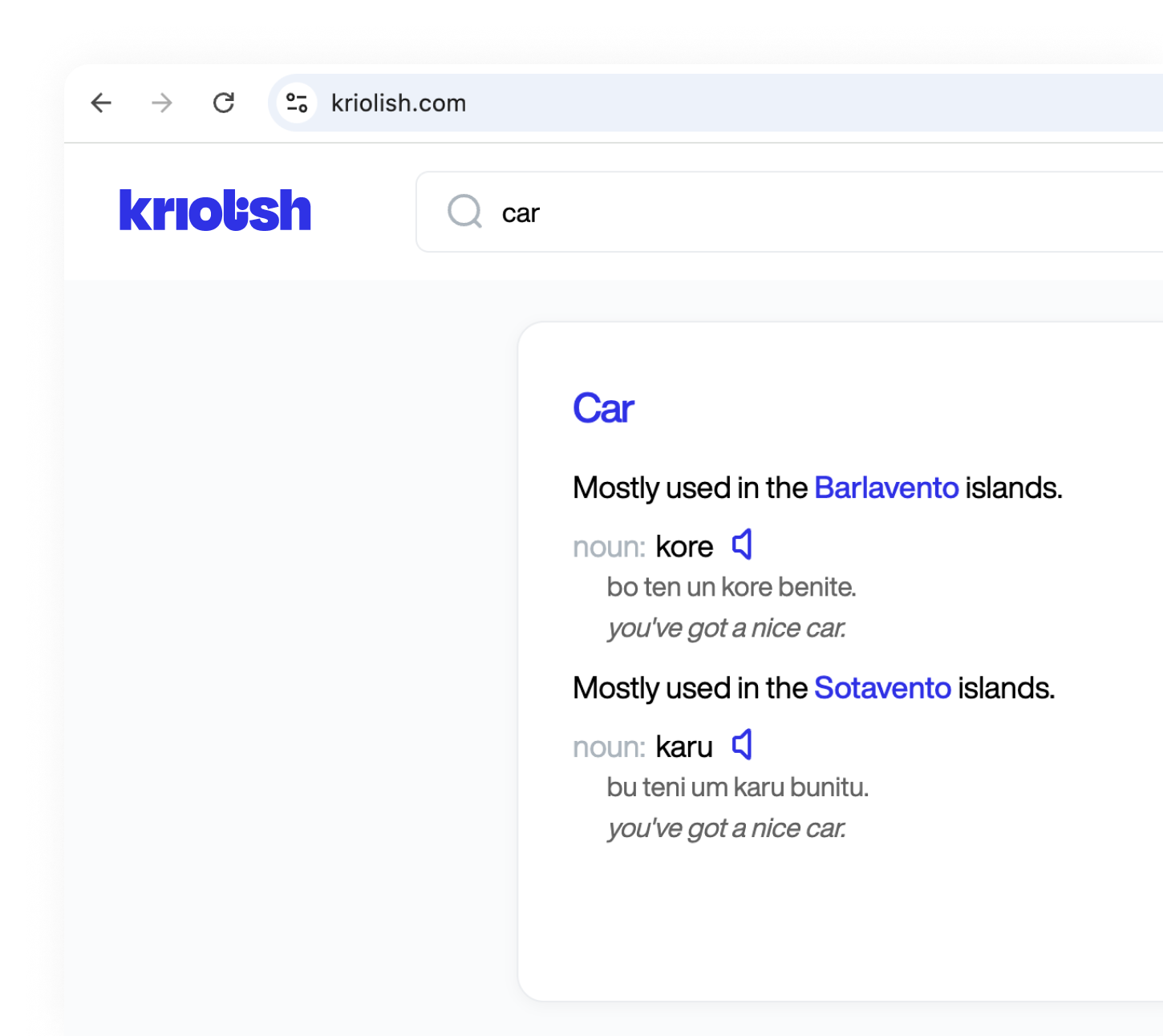Open the Sotavento link
Viewport: 1163px width, 1036px height.
(882, 688)
